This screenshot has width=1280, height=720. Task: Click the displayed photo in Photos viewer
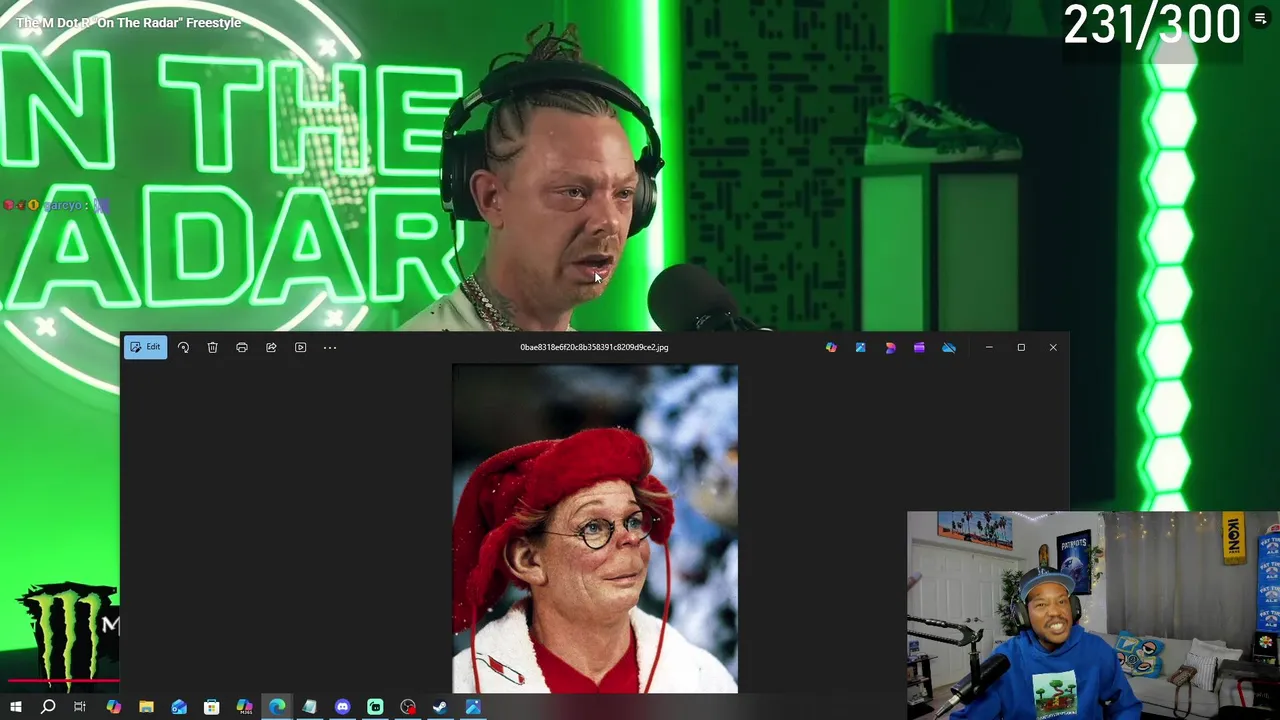tap(595, 528)
